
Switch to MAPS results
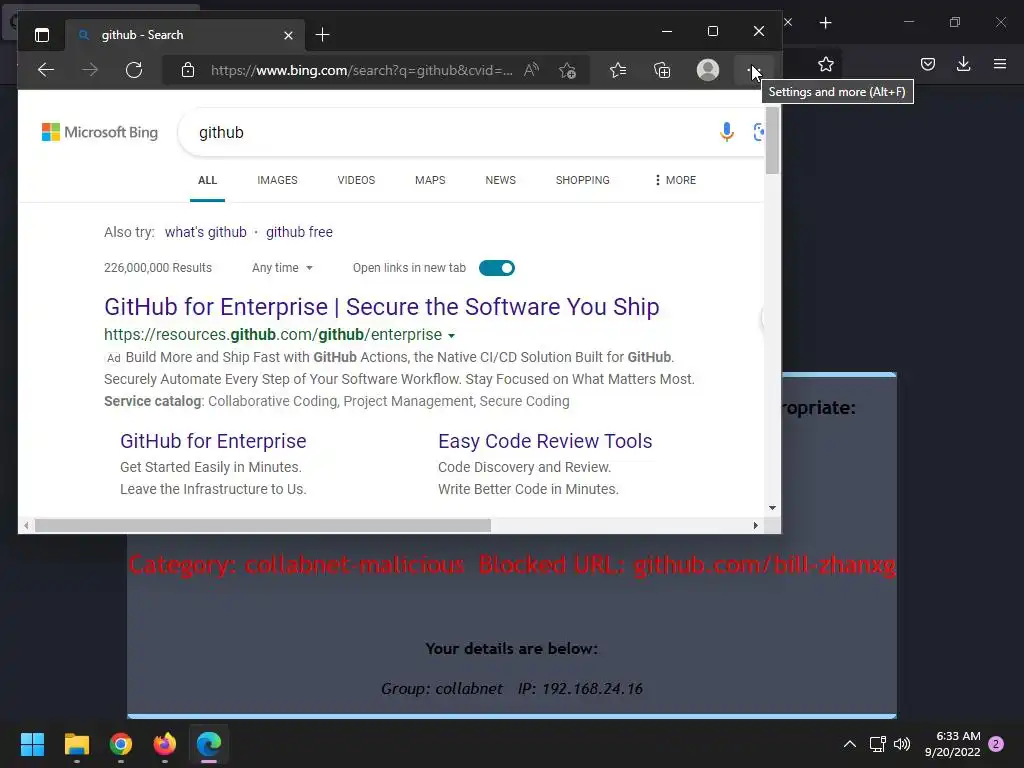tap(430, 180)
